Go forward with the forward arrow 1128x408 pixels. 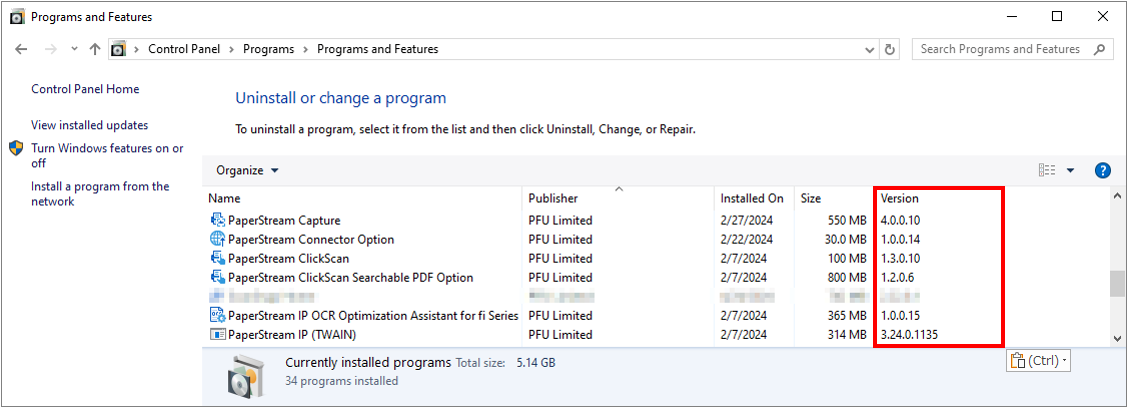point(50,49)
